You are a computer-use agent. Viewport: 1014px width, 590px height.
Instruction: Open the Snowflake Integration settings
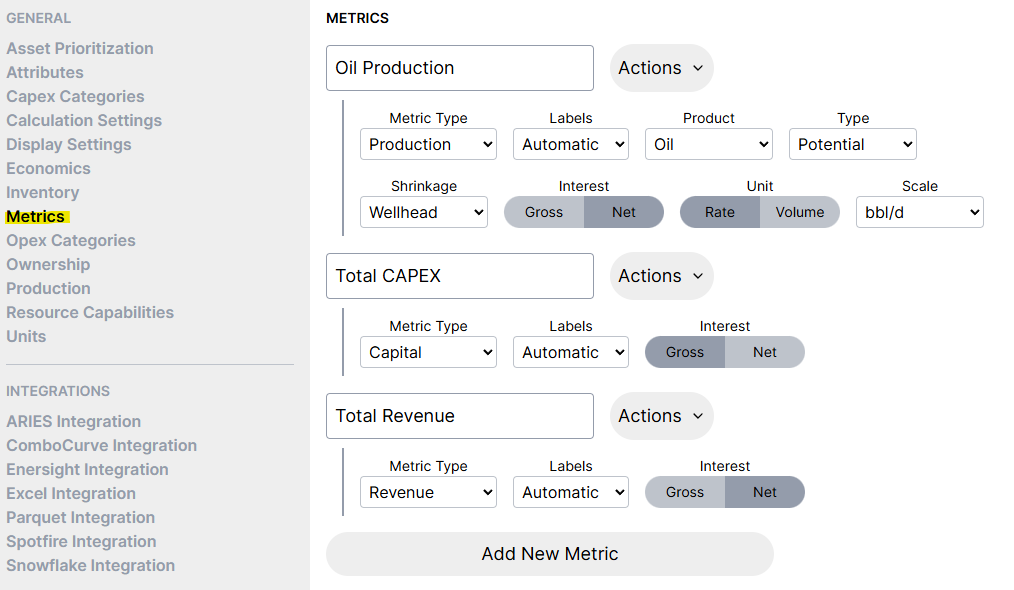click(x=90, y=565)
